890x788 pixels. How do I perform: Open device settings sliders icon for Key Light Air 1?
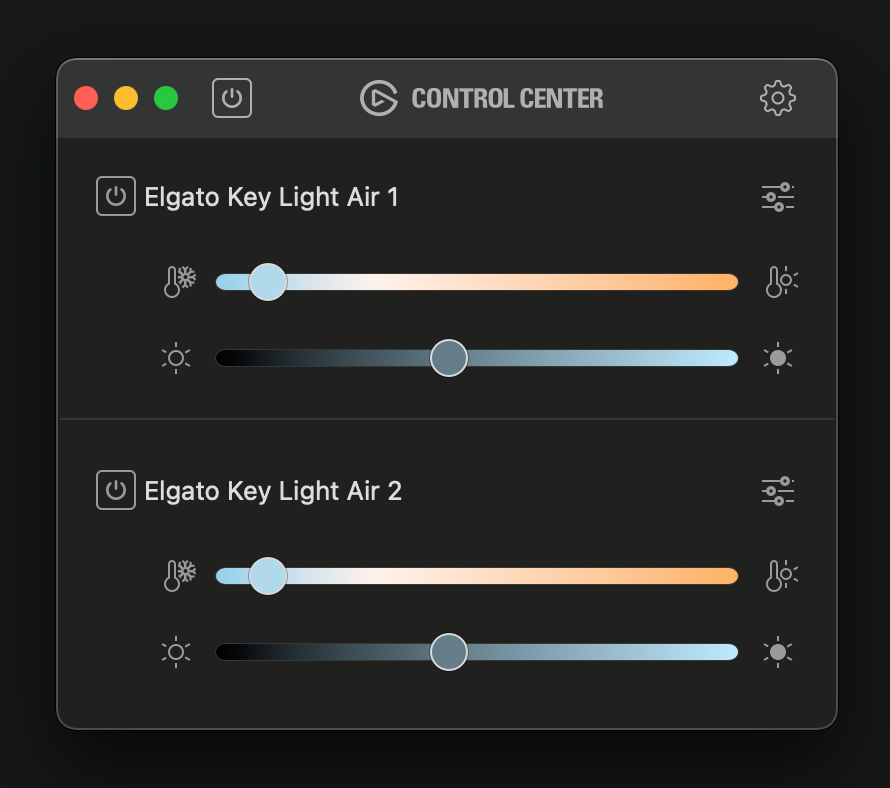coord(778,197)
